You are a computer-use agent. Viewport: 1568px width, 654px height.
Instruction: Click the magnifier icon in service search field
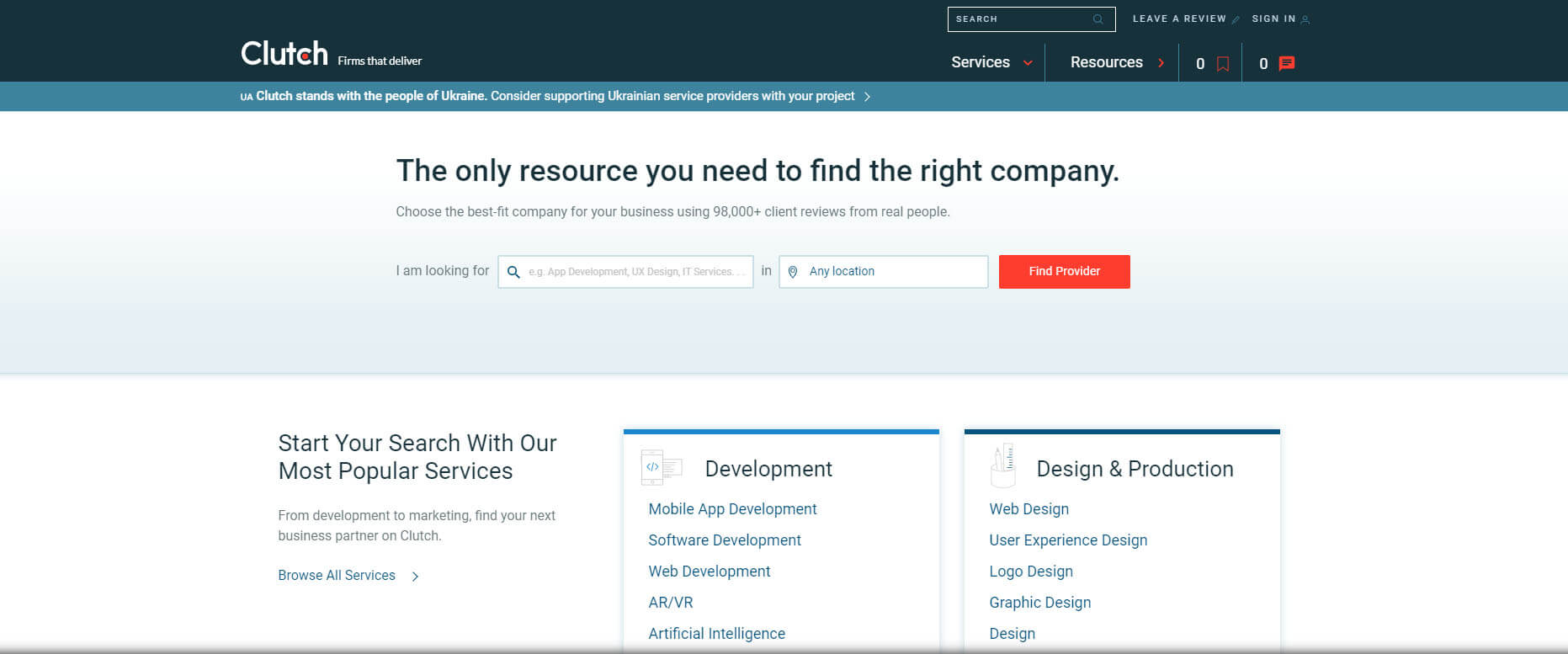click(x=513, y=272)
